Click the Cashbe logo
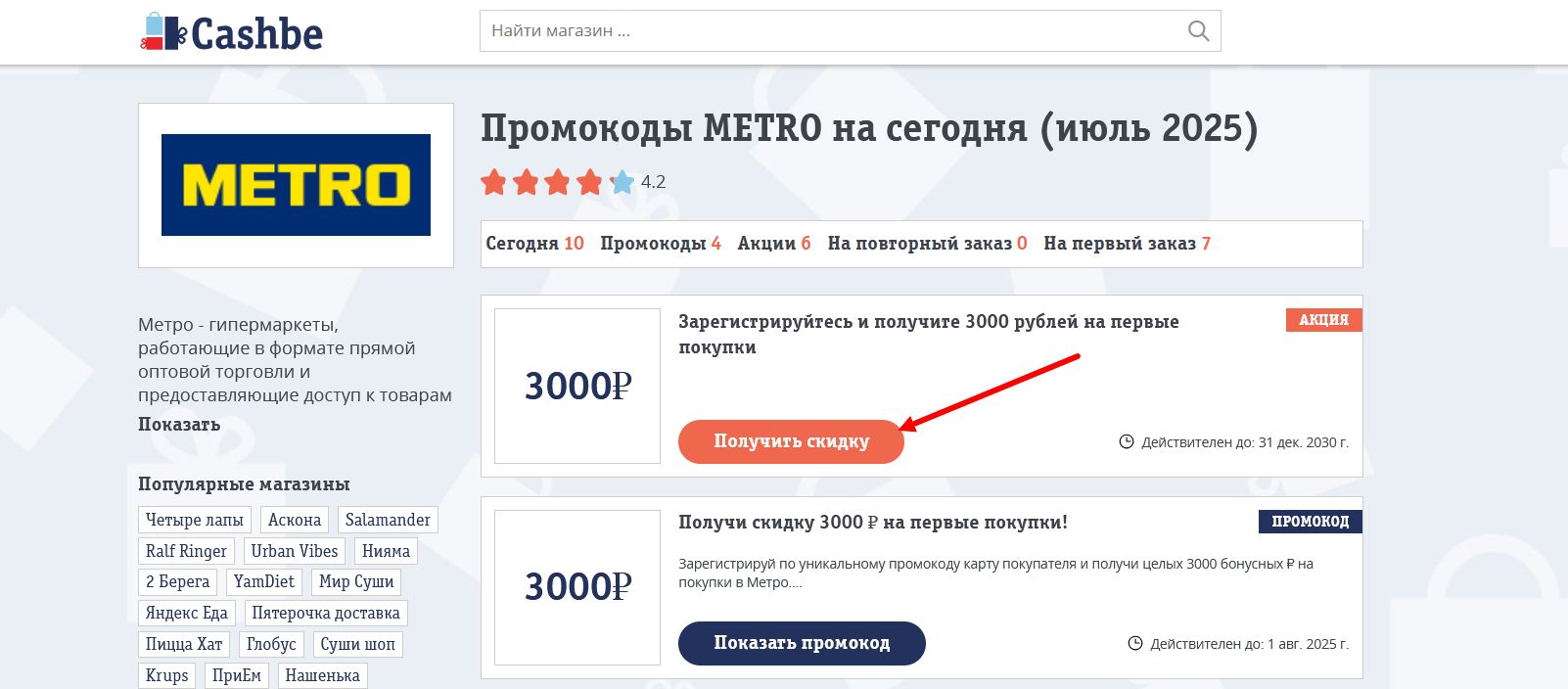The image size is (1568, 689). coord(232,32)
